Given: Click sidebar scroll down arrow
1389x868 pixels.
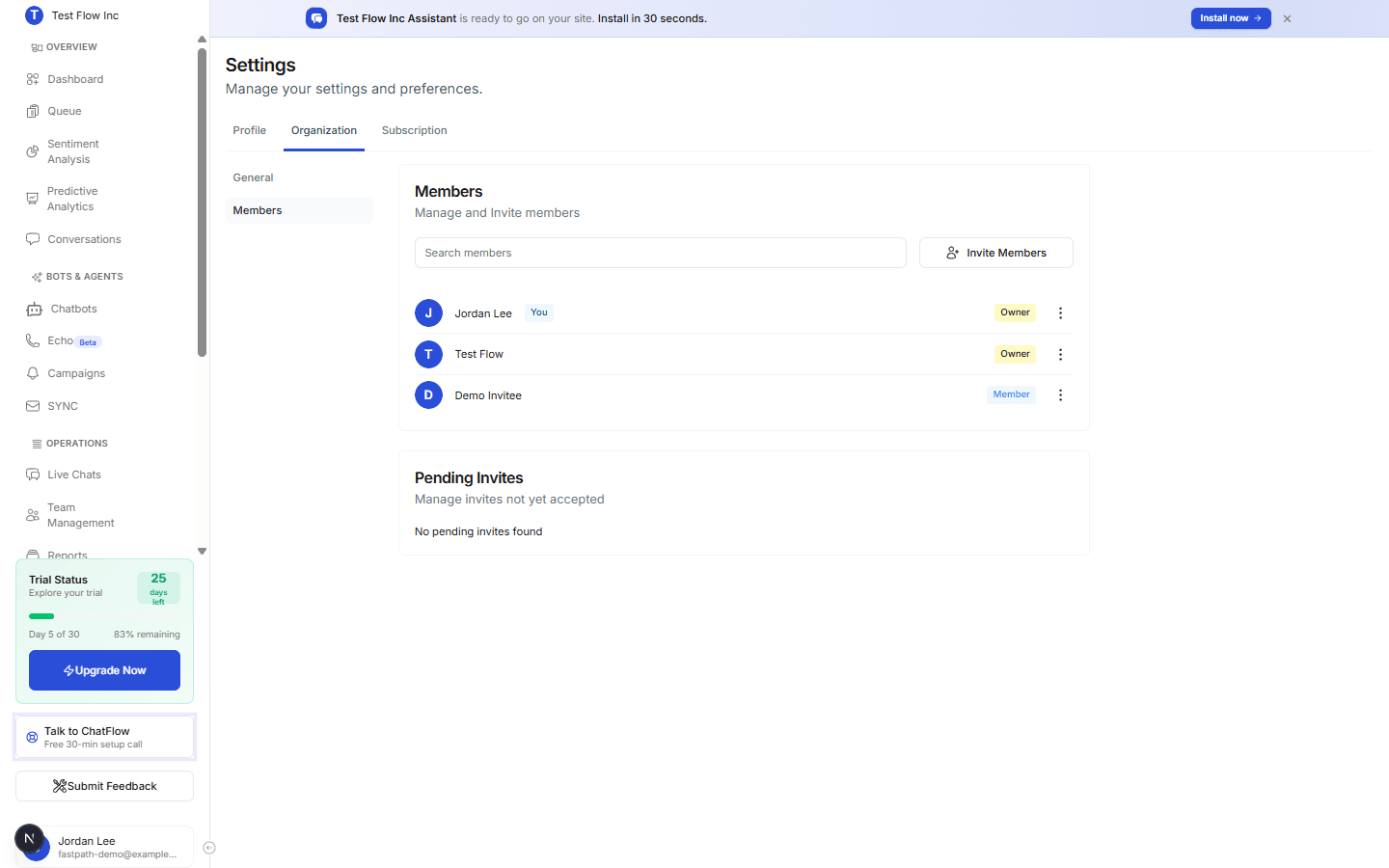Looking at the screenshot, I should coord(202,552).
